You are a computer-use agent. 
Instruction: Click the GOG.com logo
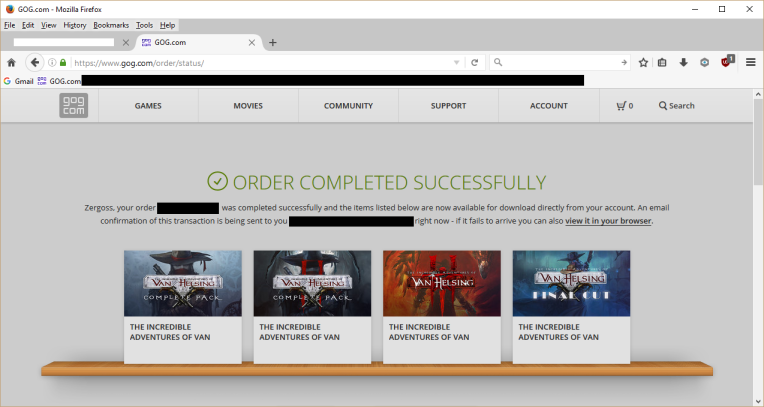tap(74, 105)
